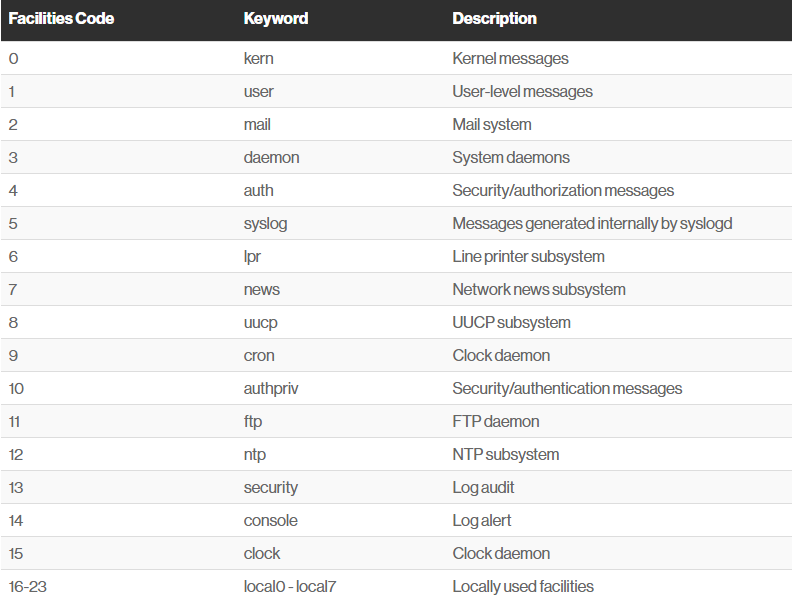The width and height of the screenshot is (792, 616).
Task: Click Security/authorization messages description
Action: tap(563, 190)
